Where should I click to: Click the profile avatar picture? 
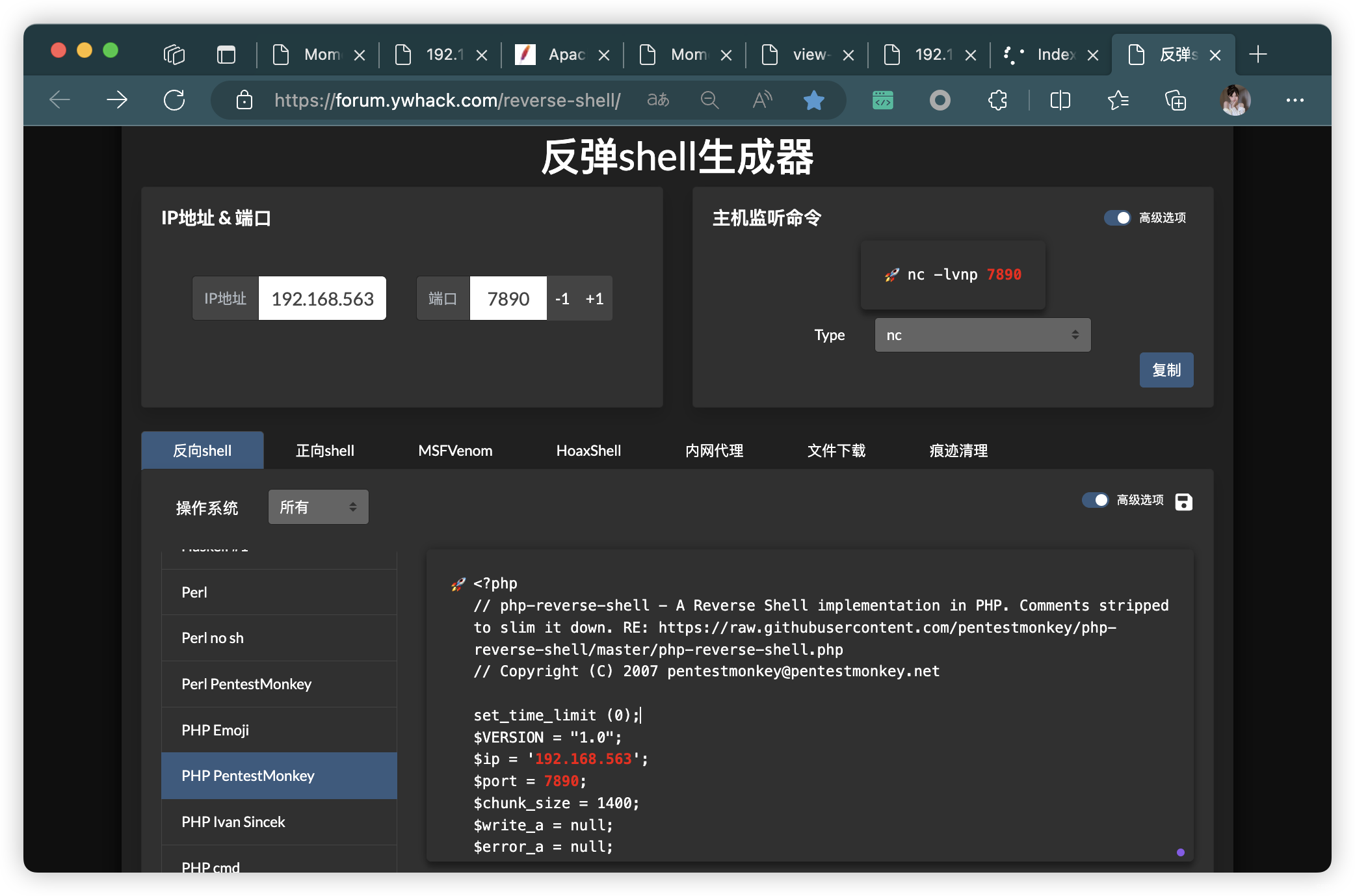pos(1235,100)
